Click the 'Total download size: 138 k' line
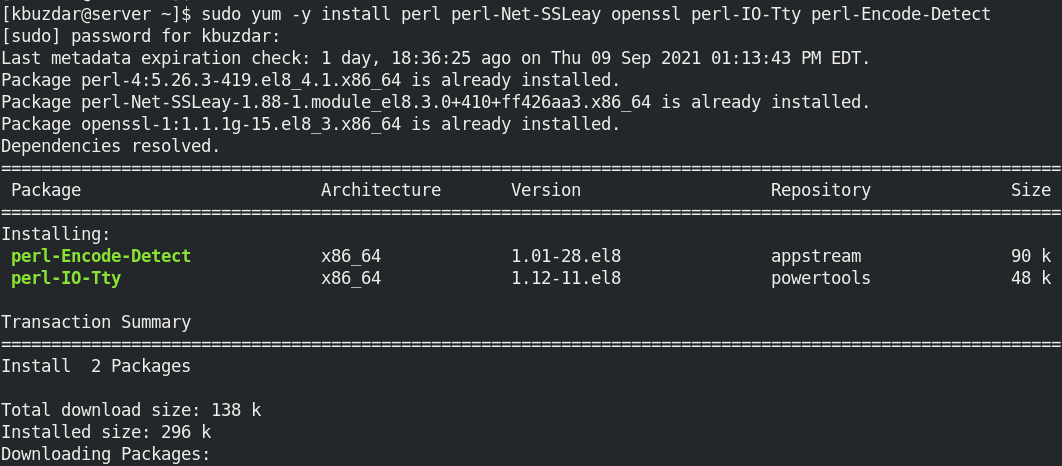This screenshot has height=466, width=1062. (130, 410)
